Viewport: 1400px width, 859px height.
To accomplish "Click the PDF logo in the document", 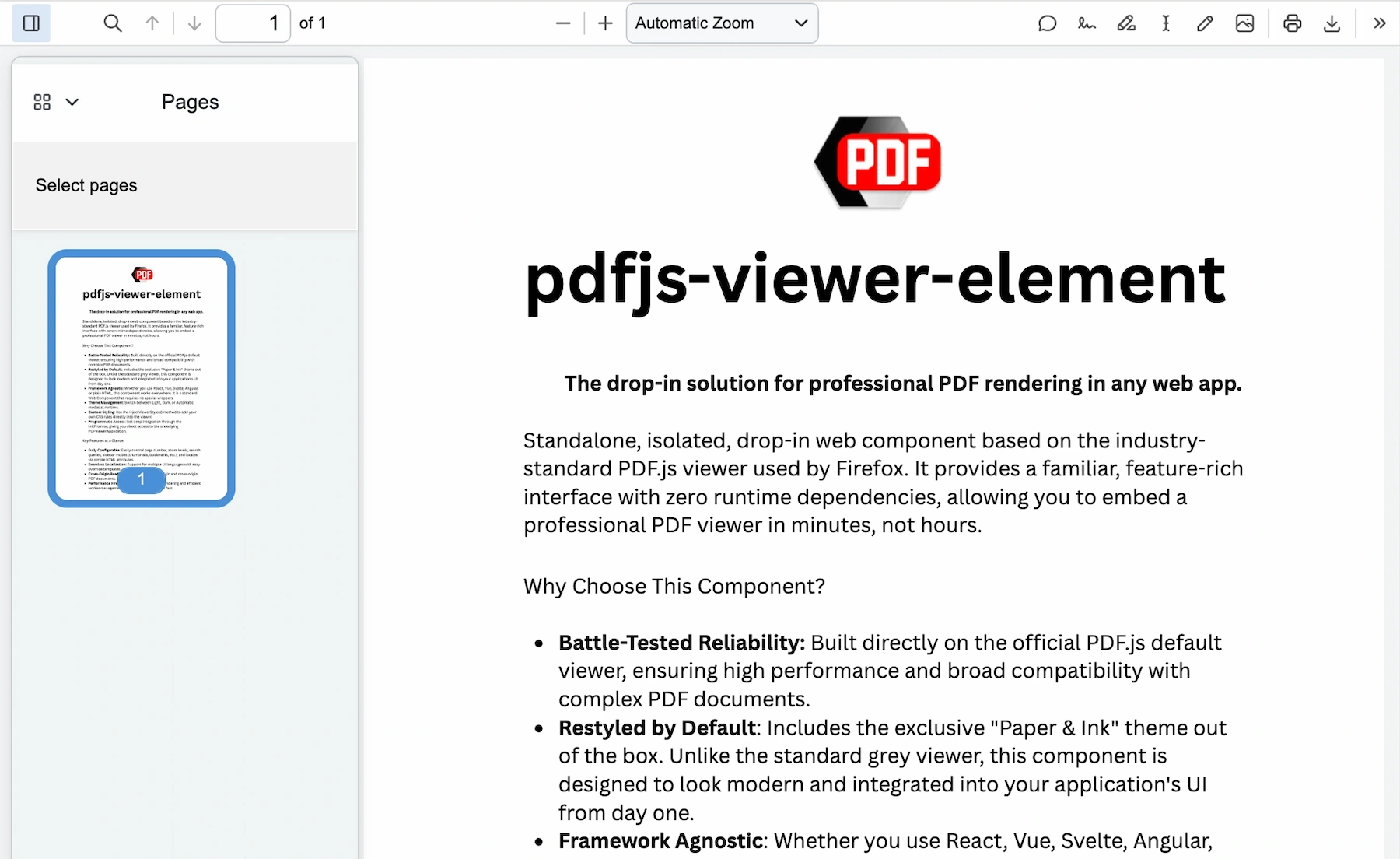I will click(x=877, y=162).
